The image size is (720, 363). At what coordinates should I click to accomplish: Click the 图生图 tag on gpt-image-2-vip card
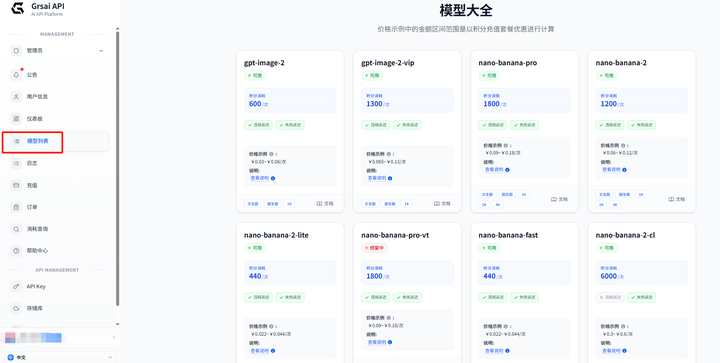(390, 204)
